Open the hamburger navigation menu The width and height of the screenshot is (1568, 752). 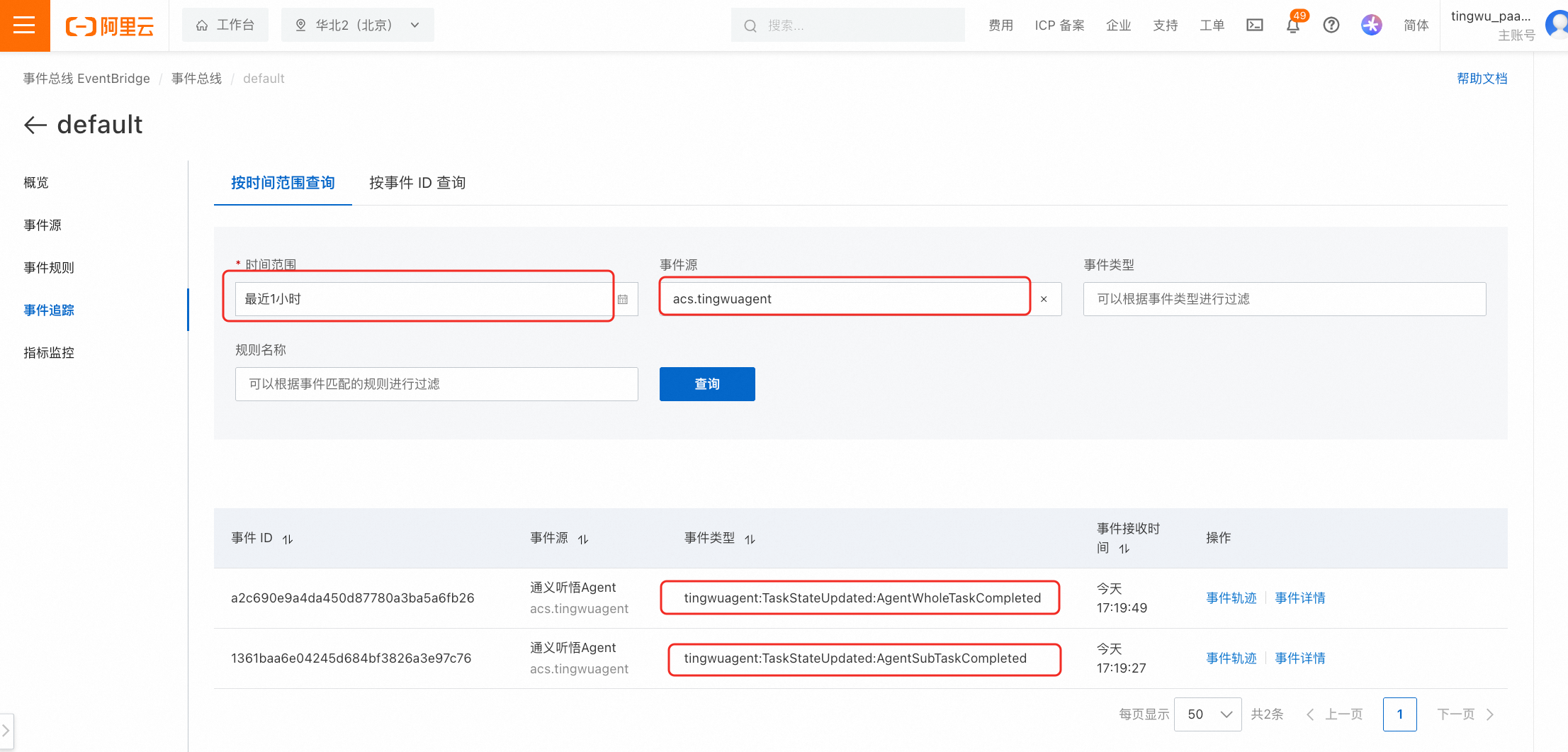25,26
